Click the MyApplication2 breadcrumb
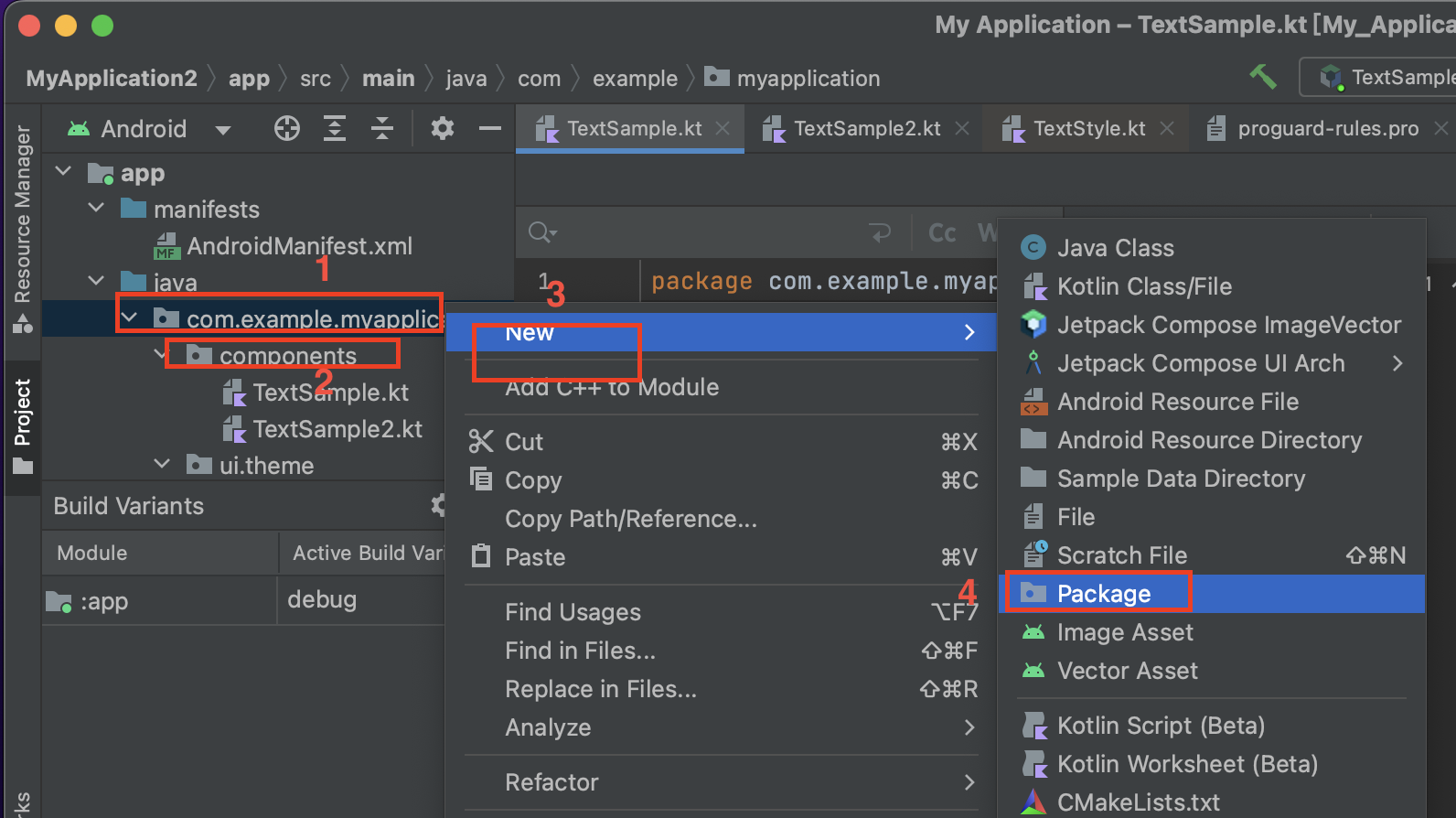Image resolution: width=1456 pixels, height=818 pixels. [x=112, y=79]
